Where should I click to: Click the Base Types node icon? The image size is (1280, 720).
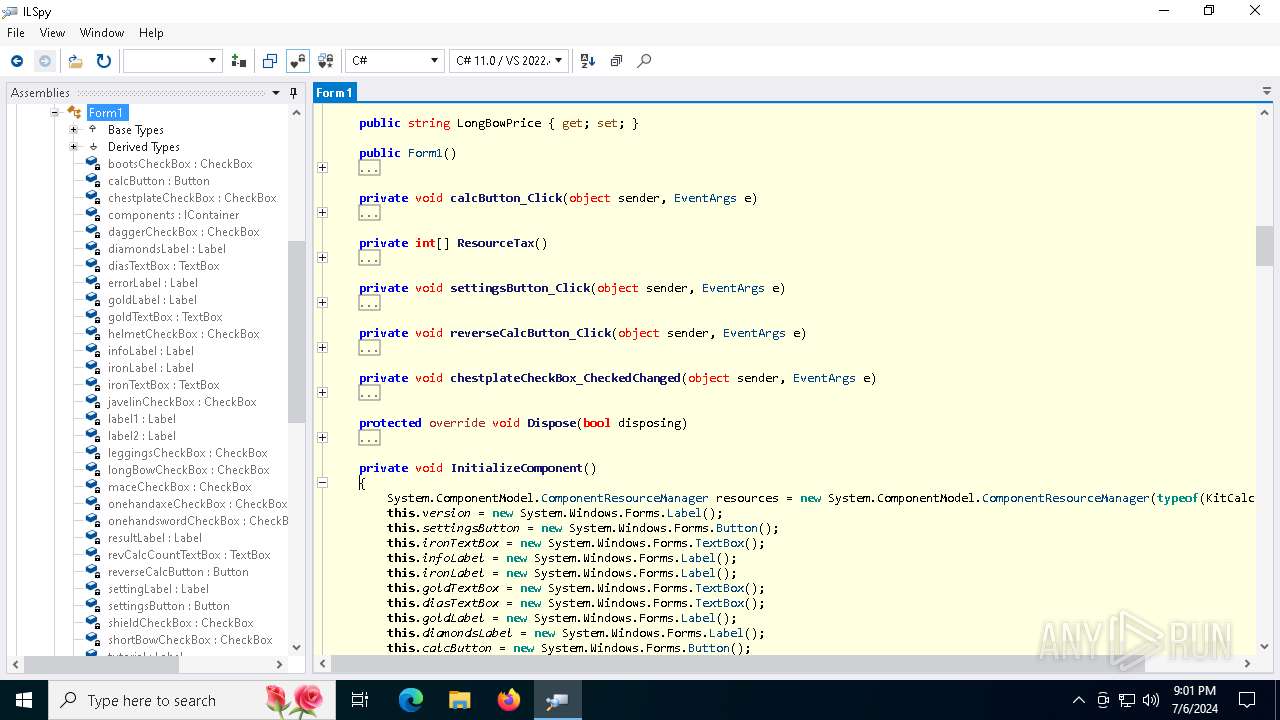[x=93, y=130]
